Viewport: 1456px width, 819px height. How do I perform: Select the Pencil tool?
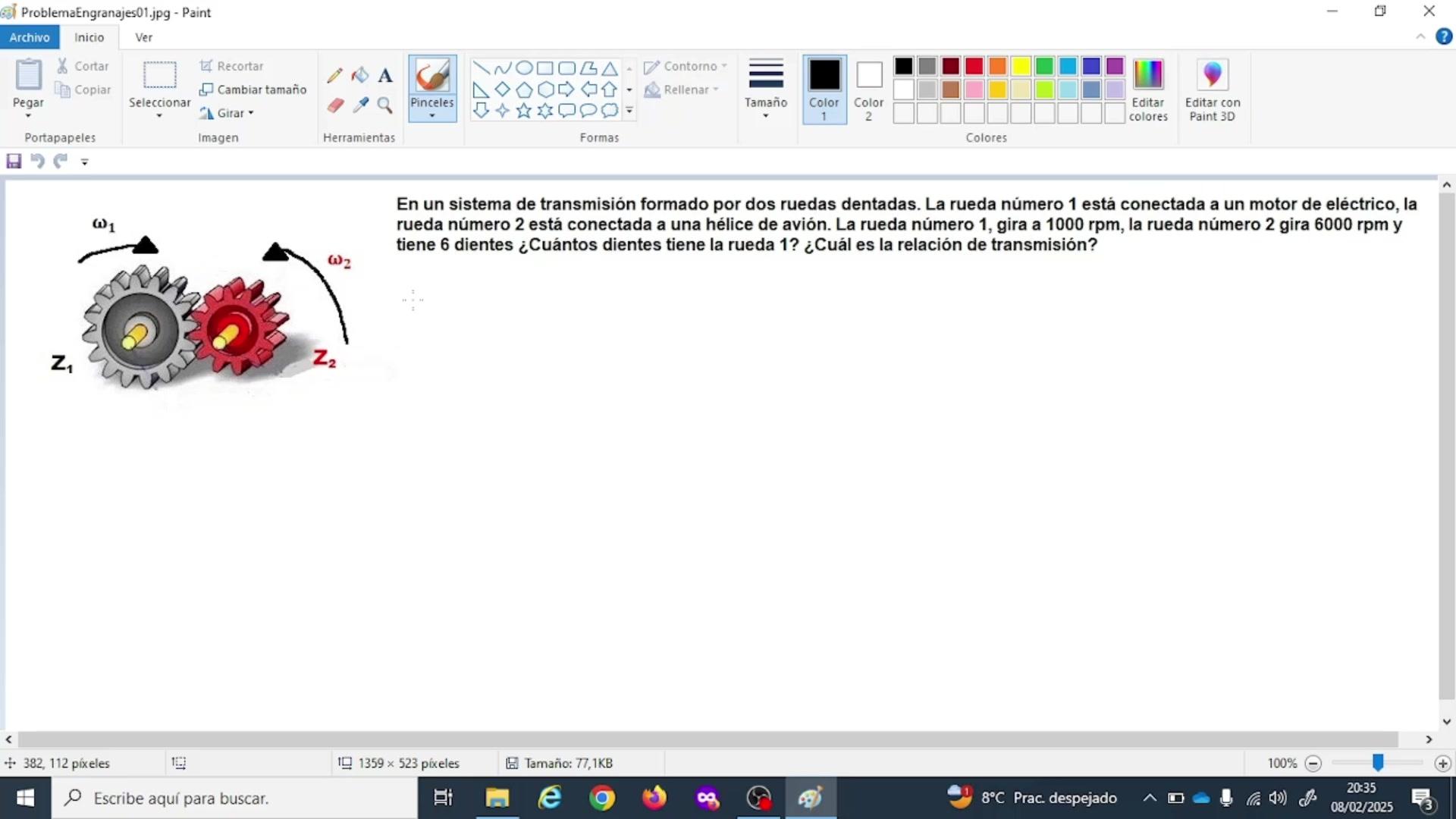coord(334,75)
